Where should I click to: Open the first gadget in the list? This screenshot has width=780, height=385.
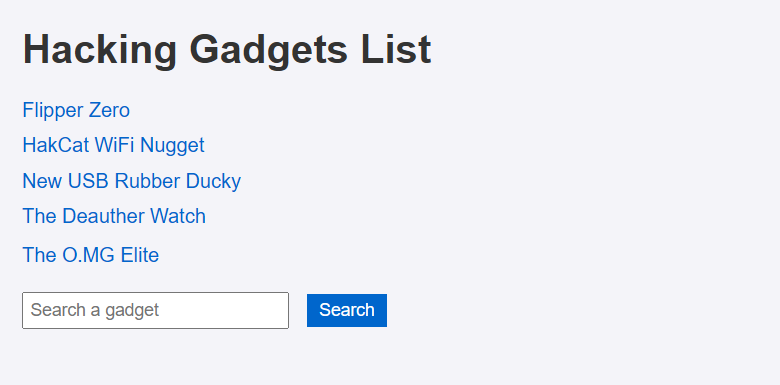[76, 110]
